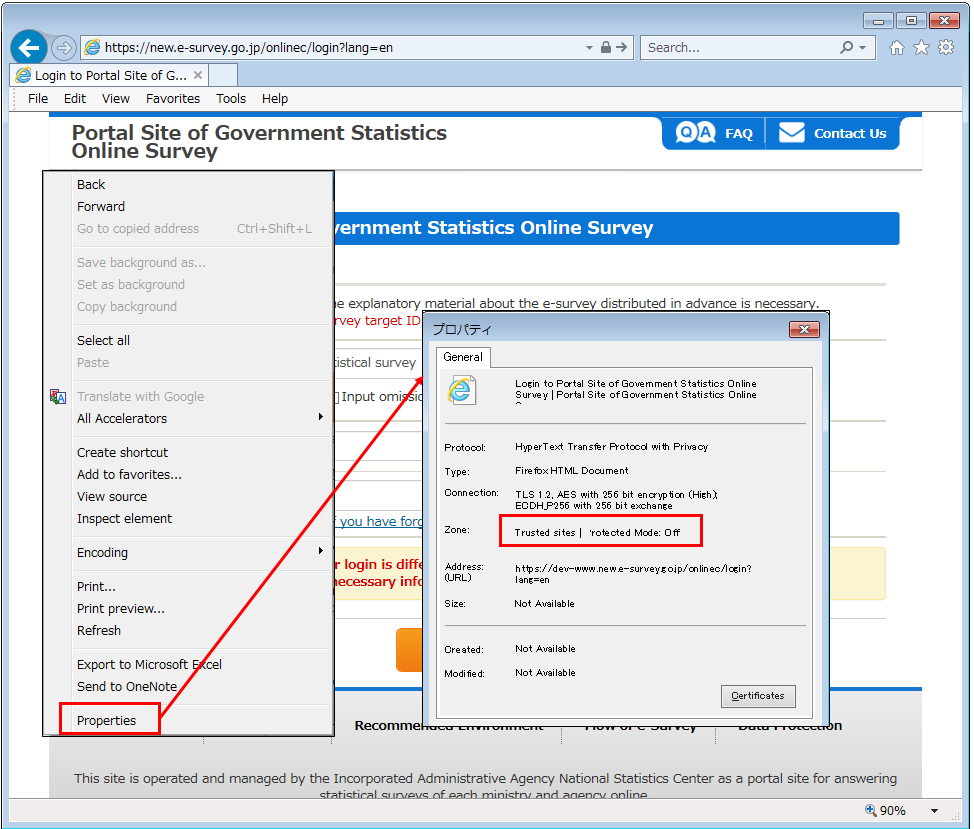Click 'HyperText Transfer Protocol with Privacy' text
This screenshot has height=829, width=974.
611,446
